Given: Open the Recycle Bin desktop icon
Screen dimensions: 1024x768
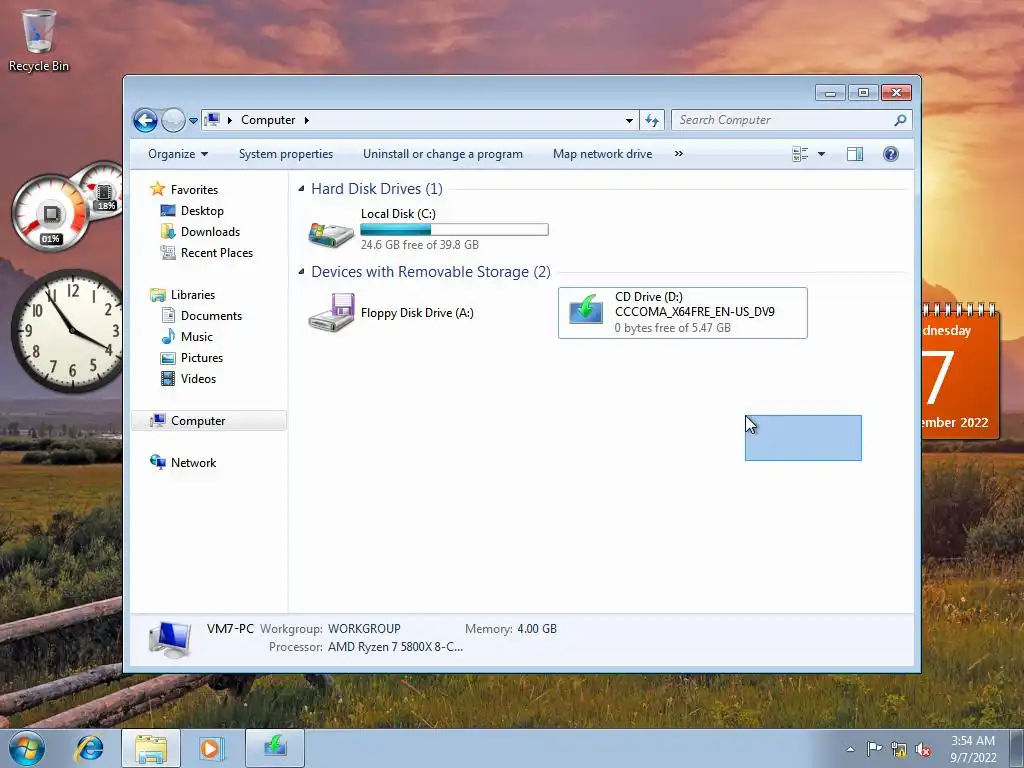Looking at the screenshot, I should (x=39, y=39).
